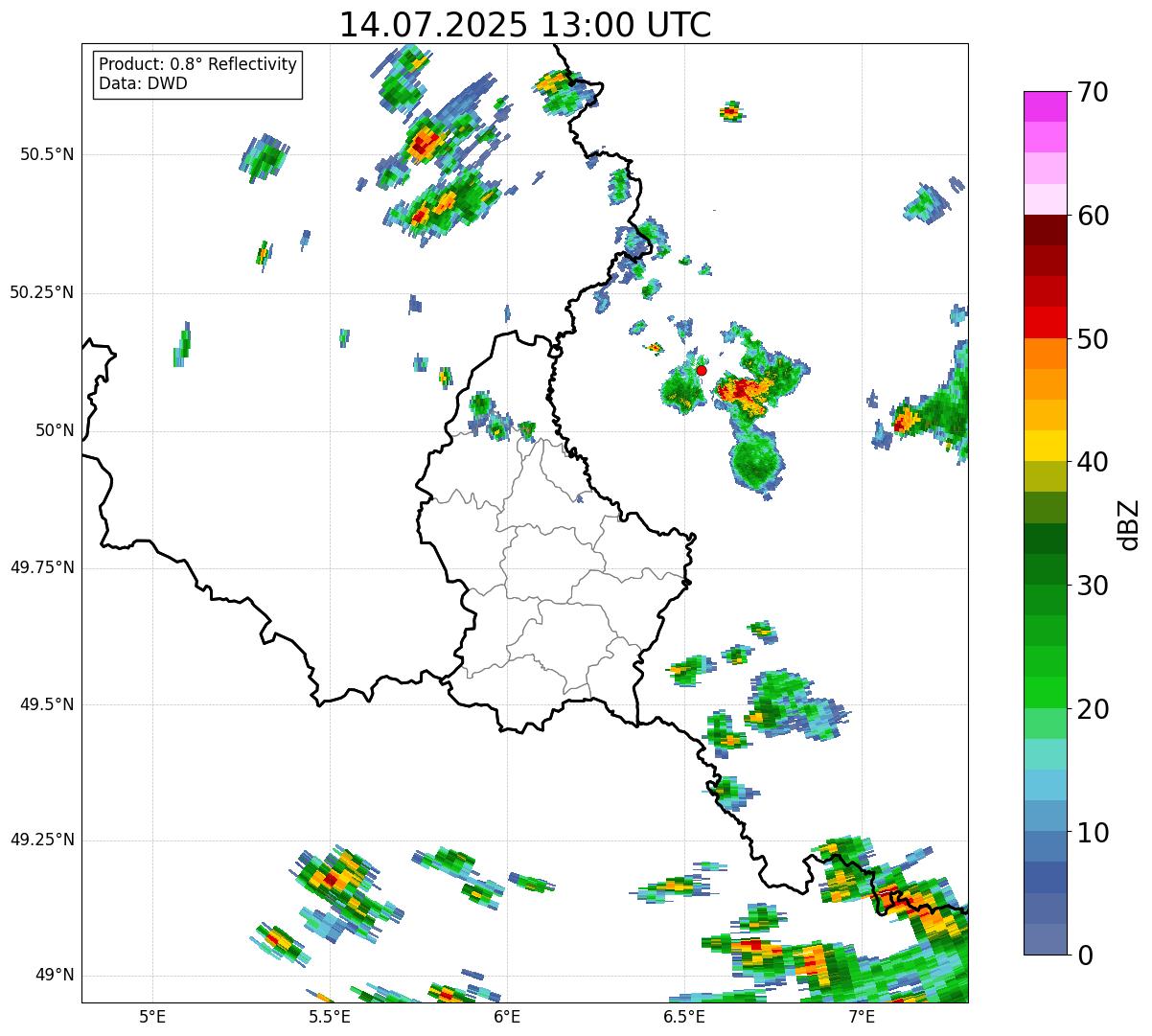Click the 7°E longitude label
1152x1036 pixels.
coord(862,1016)
